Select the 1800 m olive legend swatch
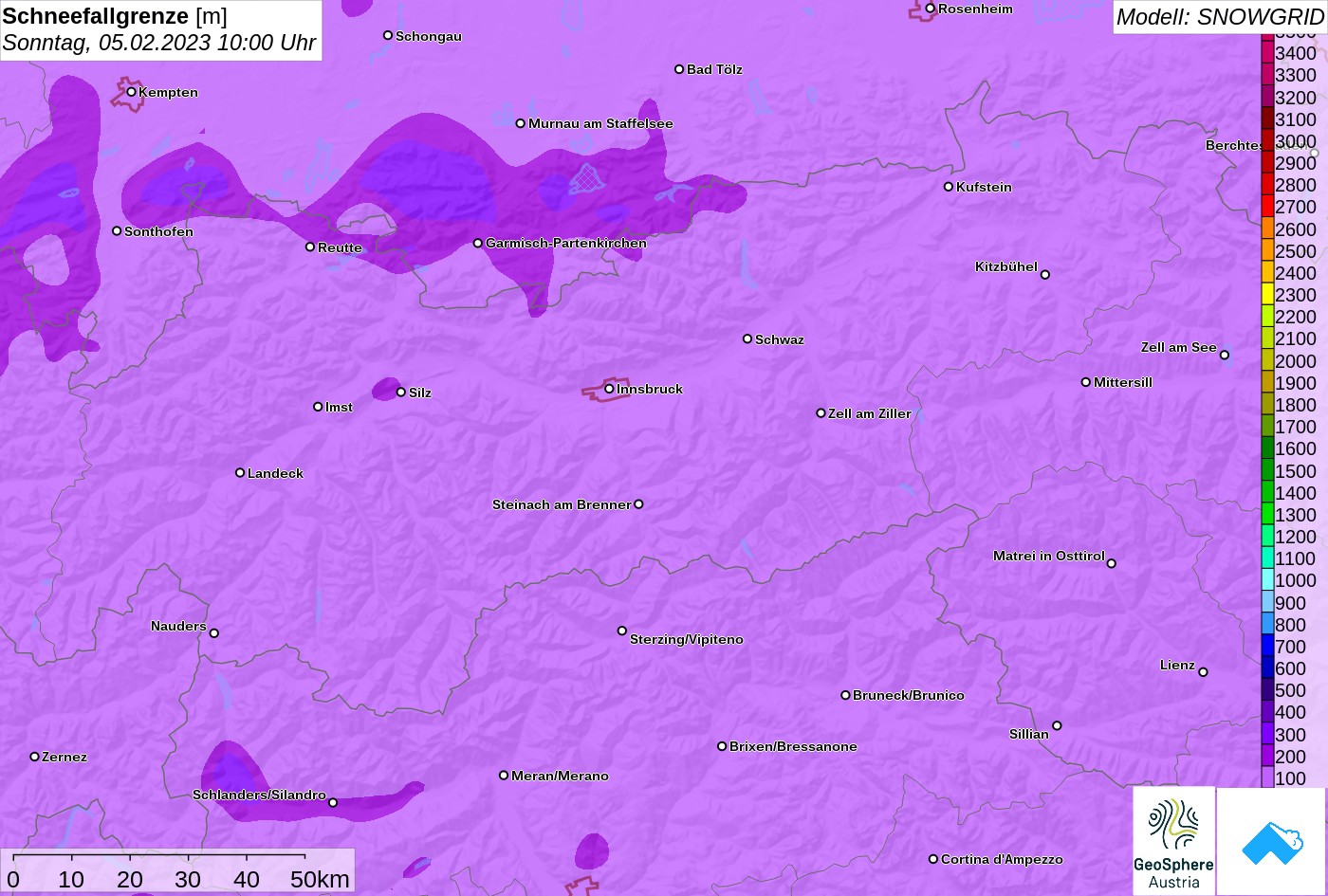Screen dimensions: 1328x896 tap(1267, 405)
